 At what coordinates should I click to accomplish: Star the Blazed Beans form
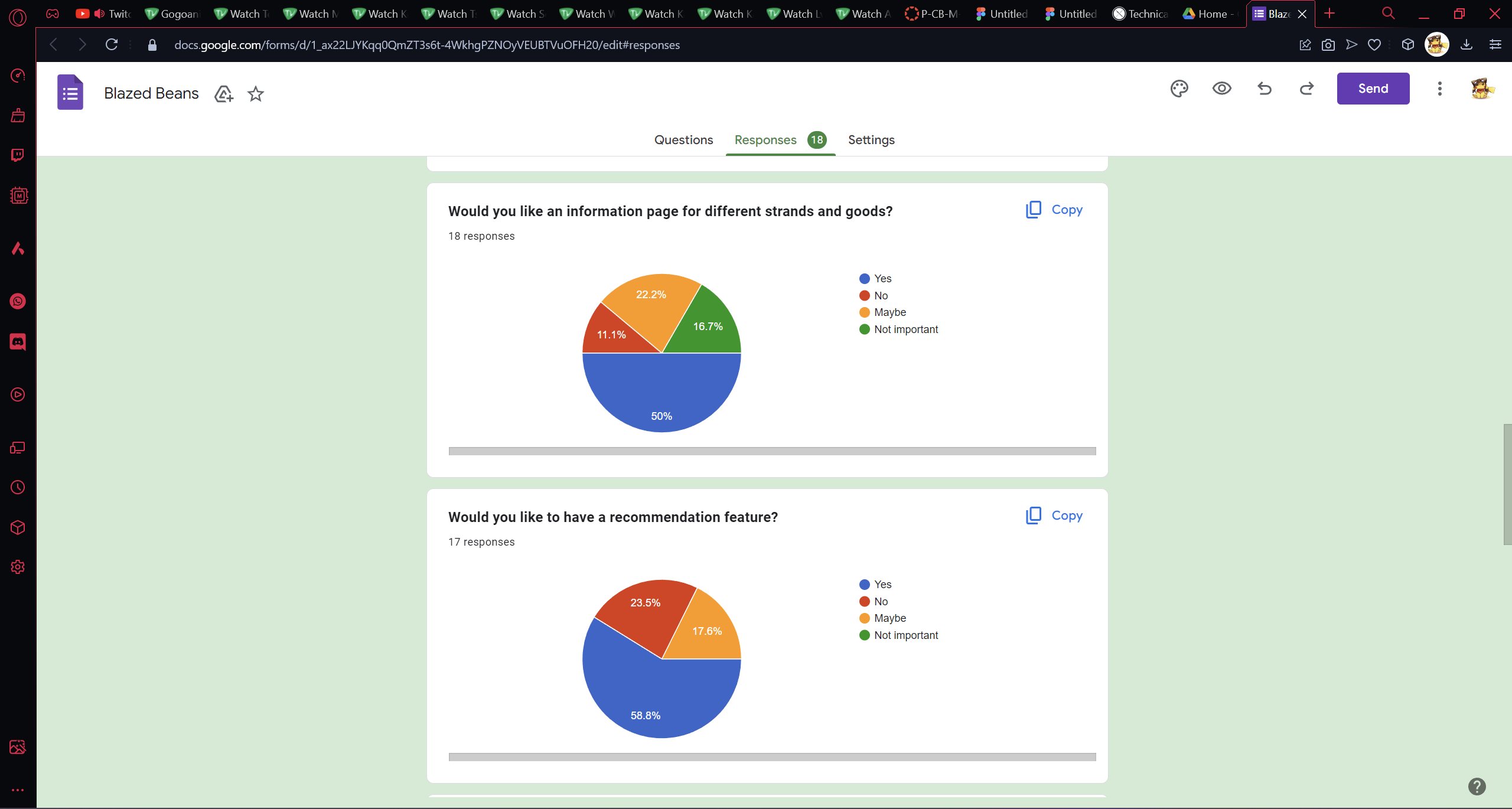point(255,93)
